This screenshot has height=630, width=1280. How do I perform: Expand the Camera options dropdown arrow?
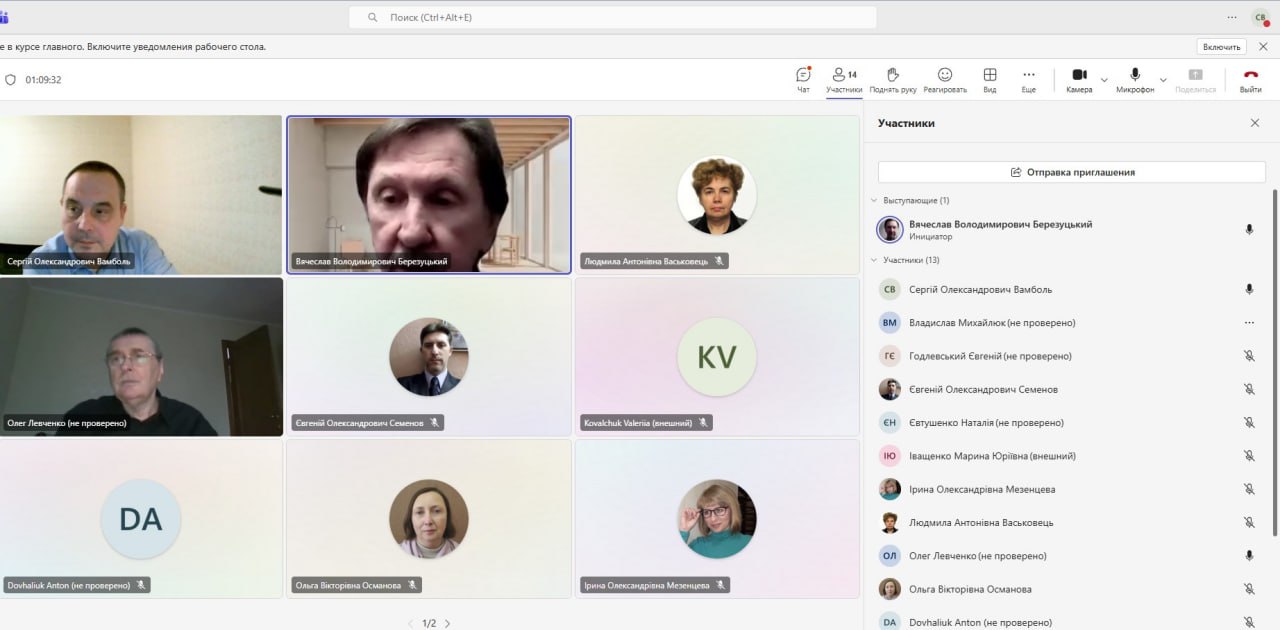click(x=1104, y=79)
